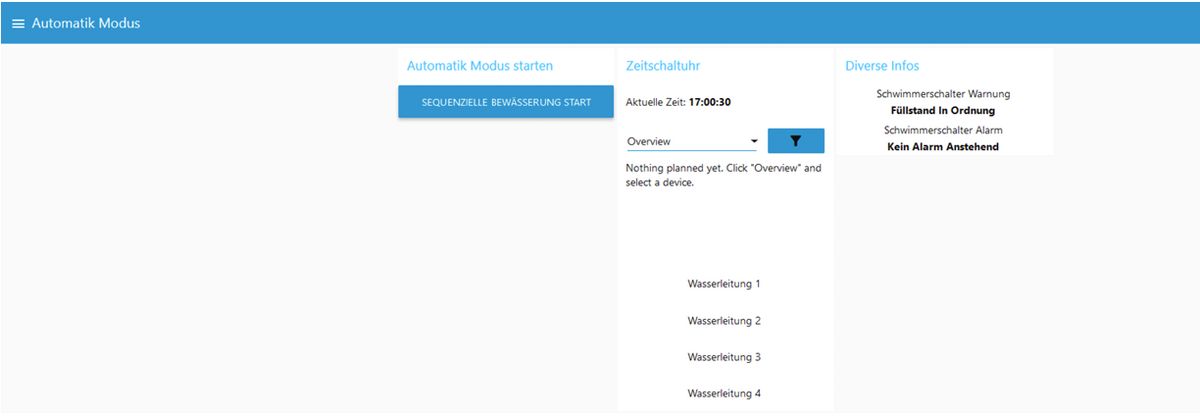1200x419 pixels.
Task: Click the funnel filter icon button
Action: click(796, 141)
